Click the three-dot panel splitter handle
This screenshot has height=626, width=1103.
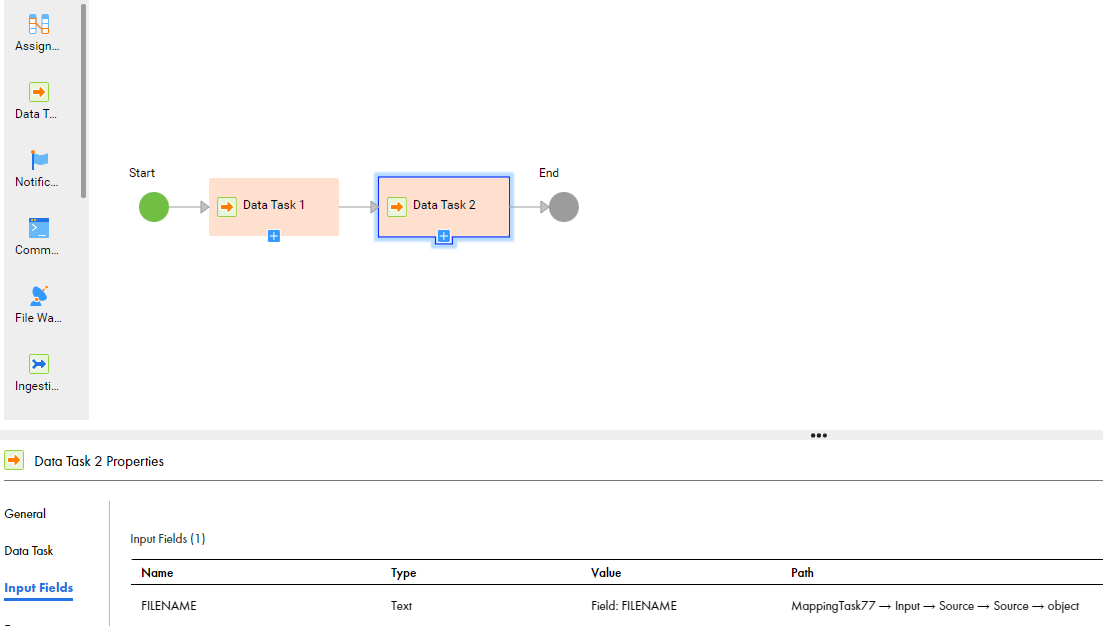819,435
